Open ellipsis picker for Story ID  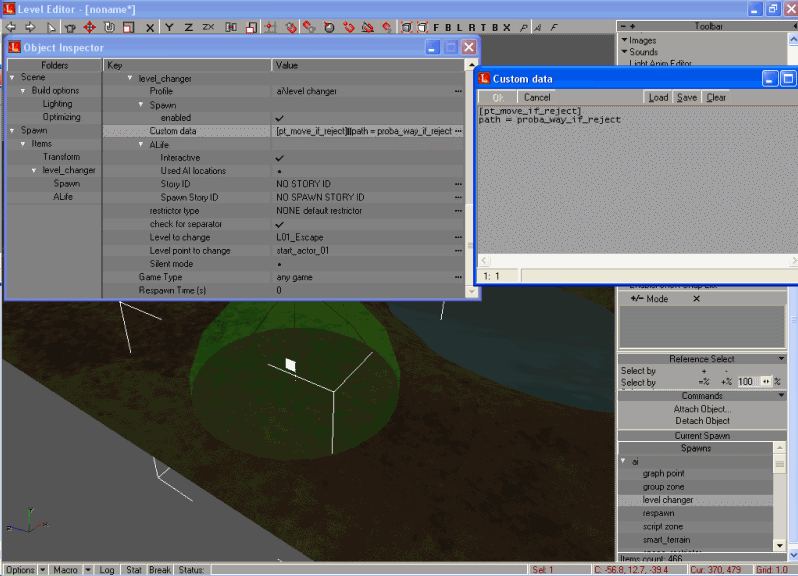(x=458, y=184)
